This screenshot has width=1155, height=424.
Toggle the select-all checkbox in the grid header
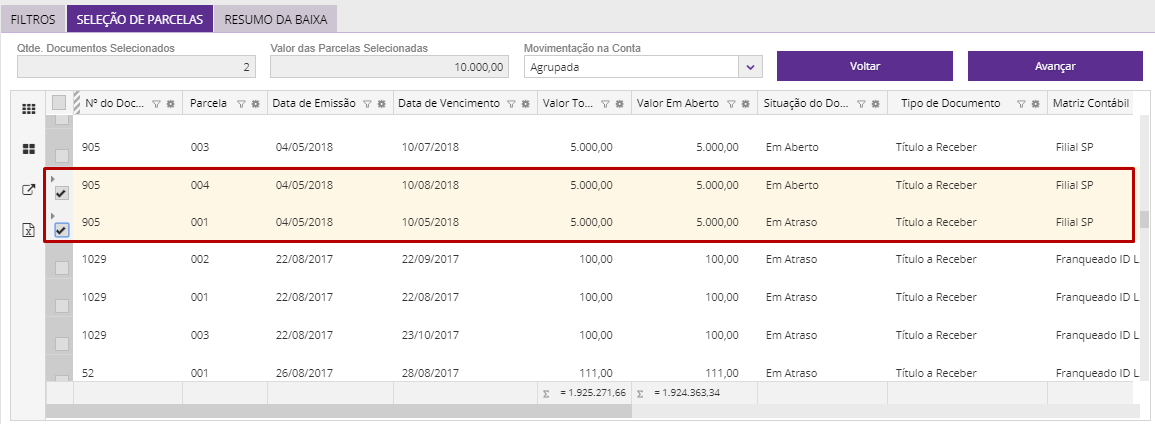[59, 102]
